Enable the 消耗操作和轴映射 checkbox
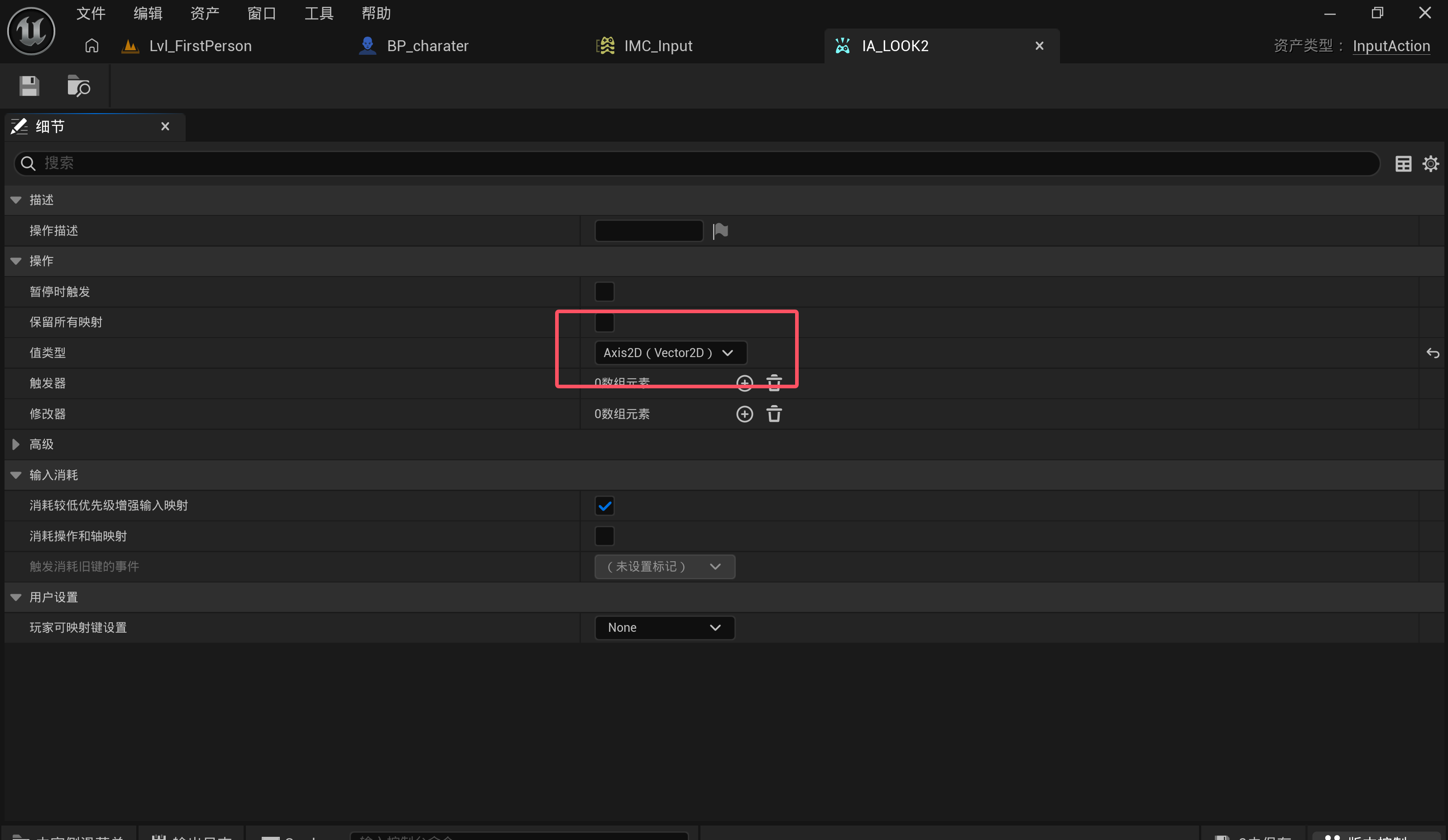The height and width of the screenshot is (840, 1448). point(604,536)
